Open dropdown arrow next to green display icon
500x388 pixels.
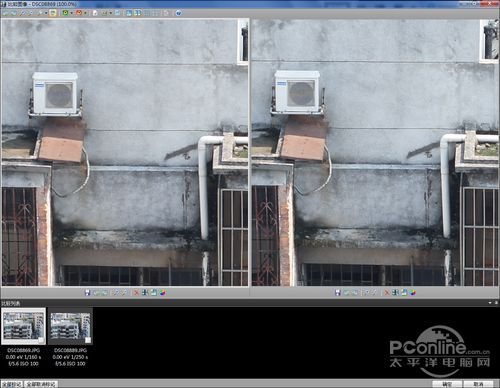tap(72, 13)
